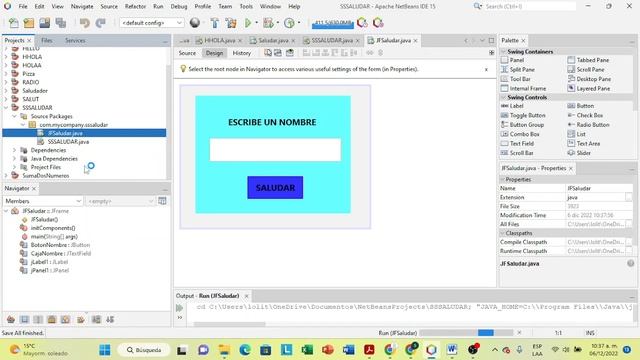Toggle fourth Navigator filter button
This screenshot has width=640, height=360.
point(52,319)
